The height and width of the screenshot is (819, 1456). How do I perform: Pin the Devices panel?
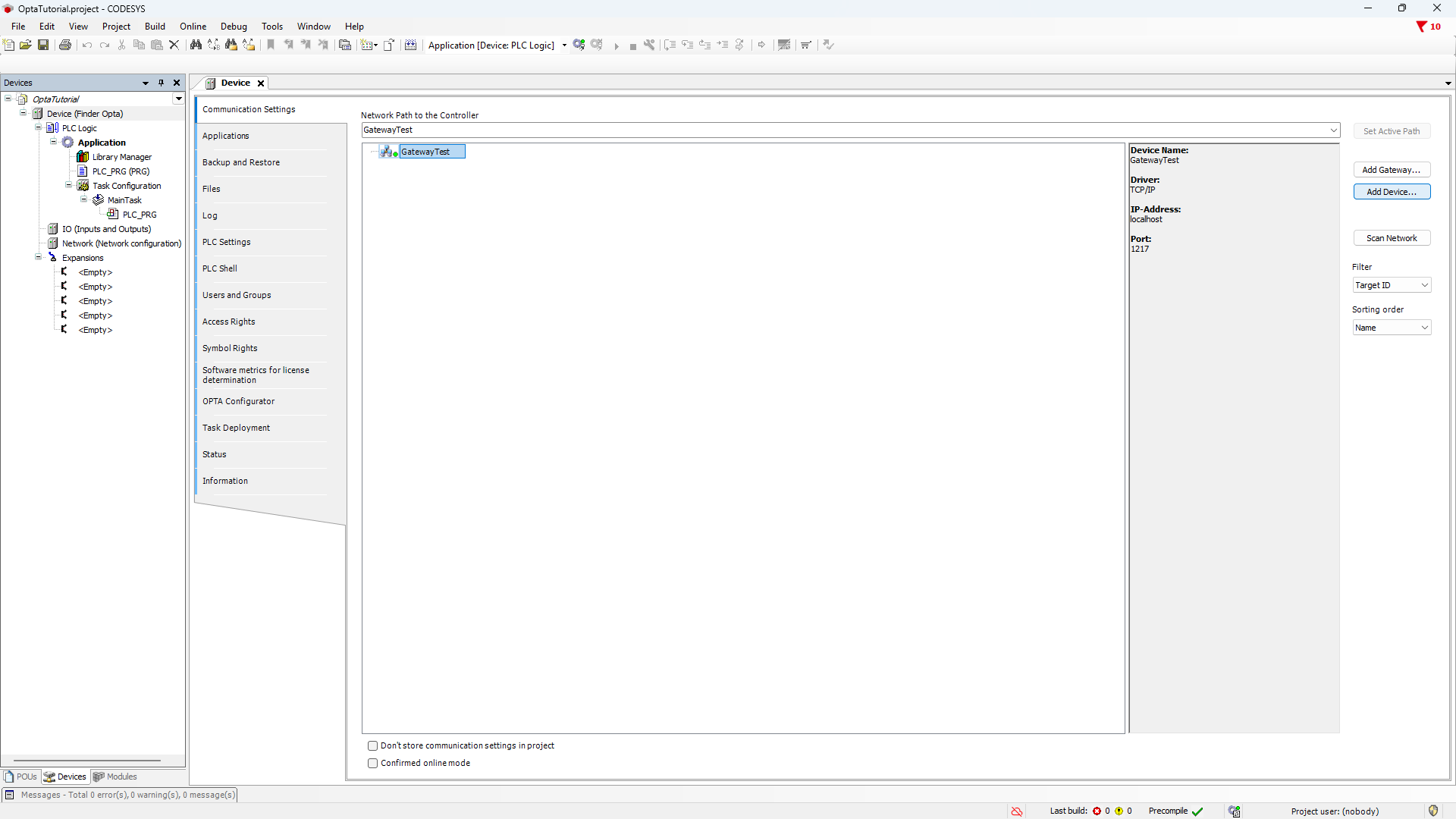161,83
